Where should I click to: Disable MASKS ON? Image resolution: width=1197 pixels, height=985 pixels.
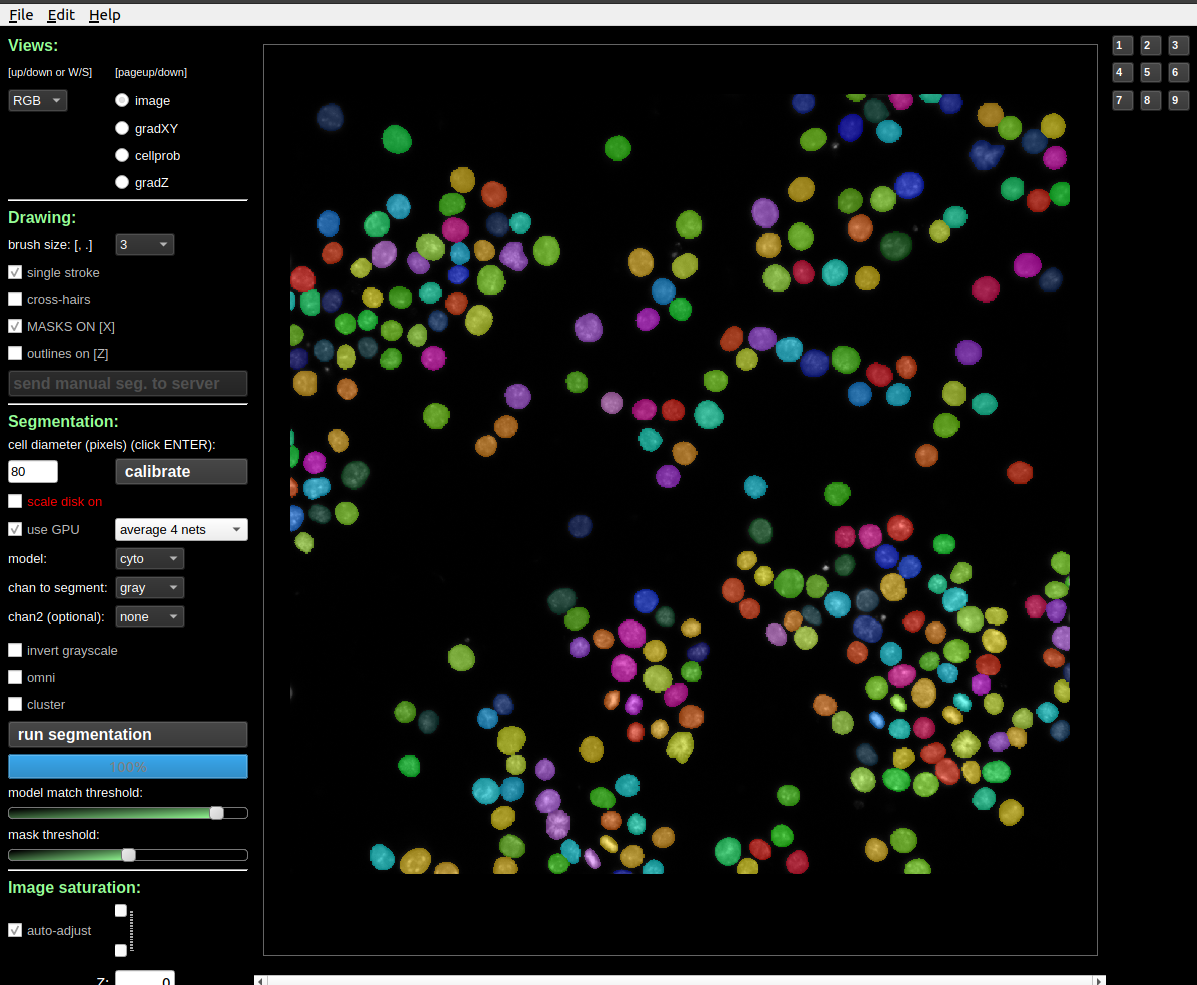(x=15, y=326)
